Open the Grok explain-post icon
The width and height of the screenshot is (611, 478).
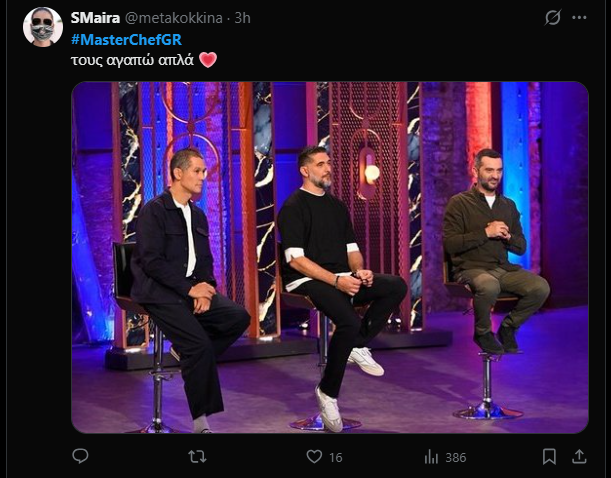(x=552, y=18)
